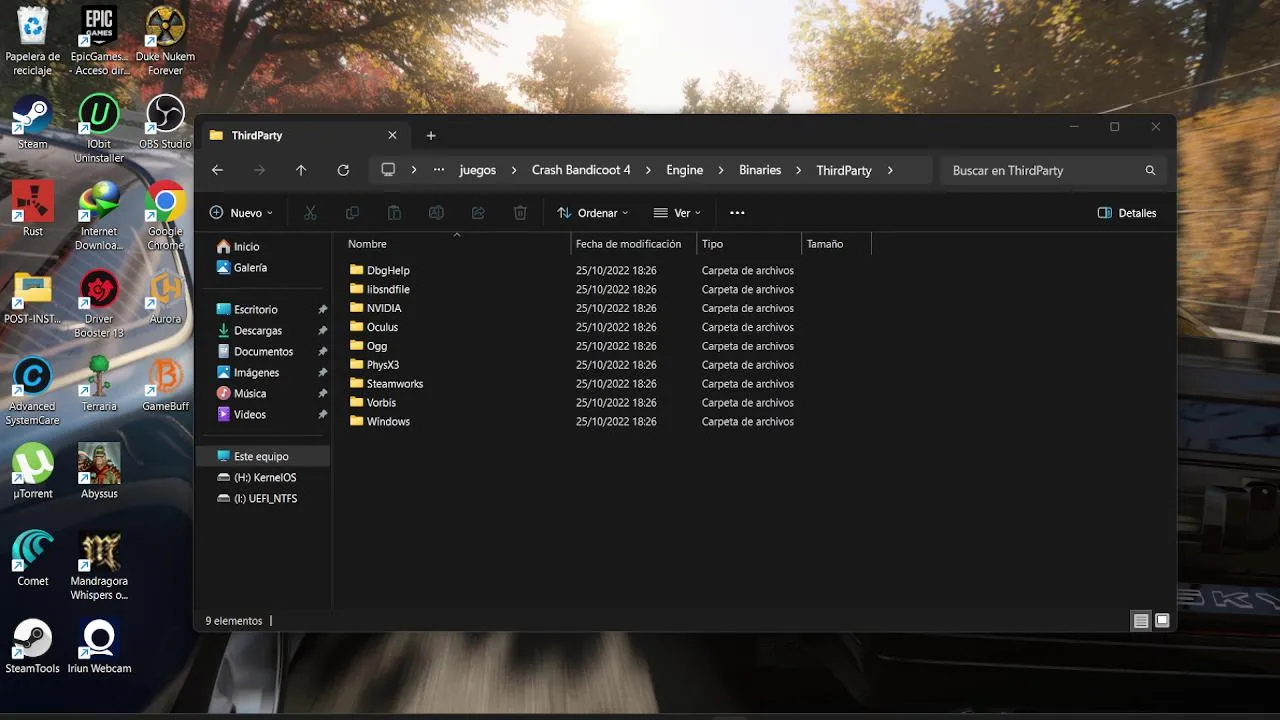Click the copy icon in toolbar
This screenshot has height=720, width=1280.
click(352, 213)
